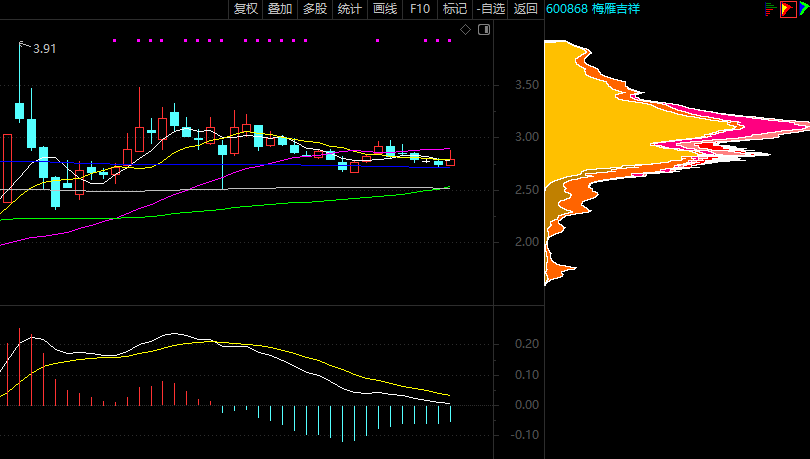Click the 0.00 MACD axis label
810x459 pixels.
click(527, 405)
